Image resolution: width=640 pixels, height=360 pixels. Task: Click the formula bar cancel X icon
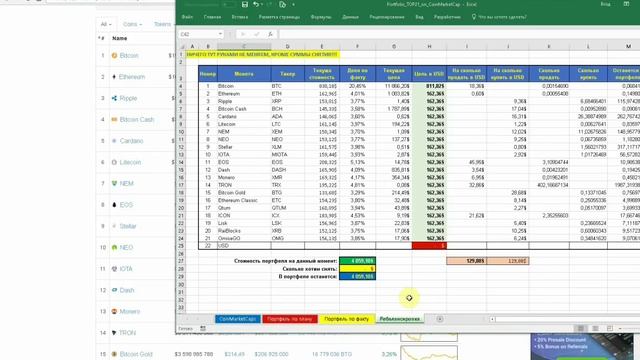243,34
